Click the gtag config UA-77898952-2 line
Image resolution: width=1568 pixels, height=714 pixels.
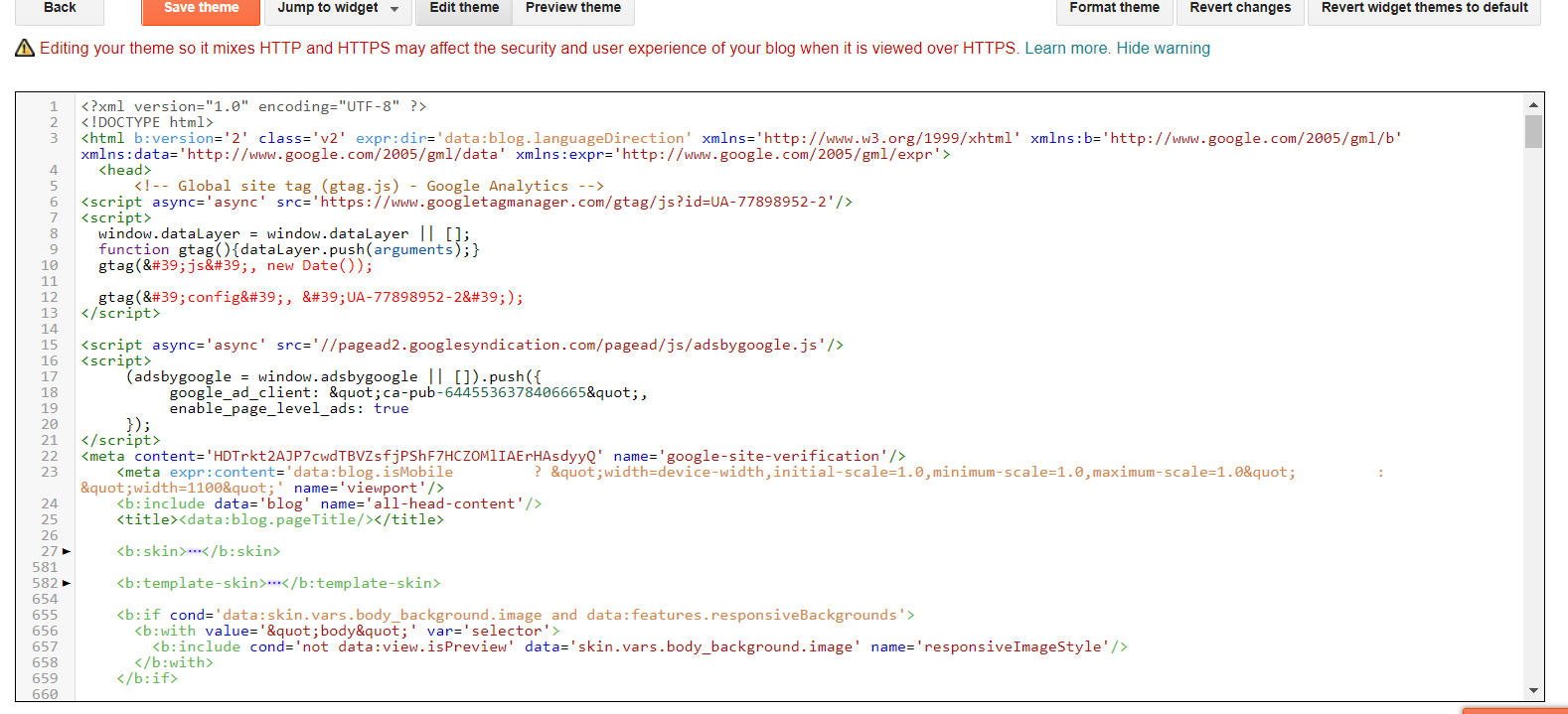pyautogui.click(x=311, y=297)
